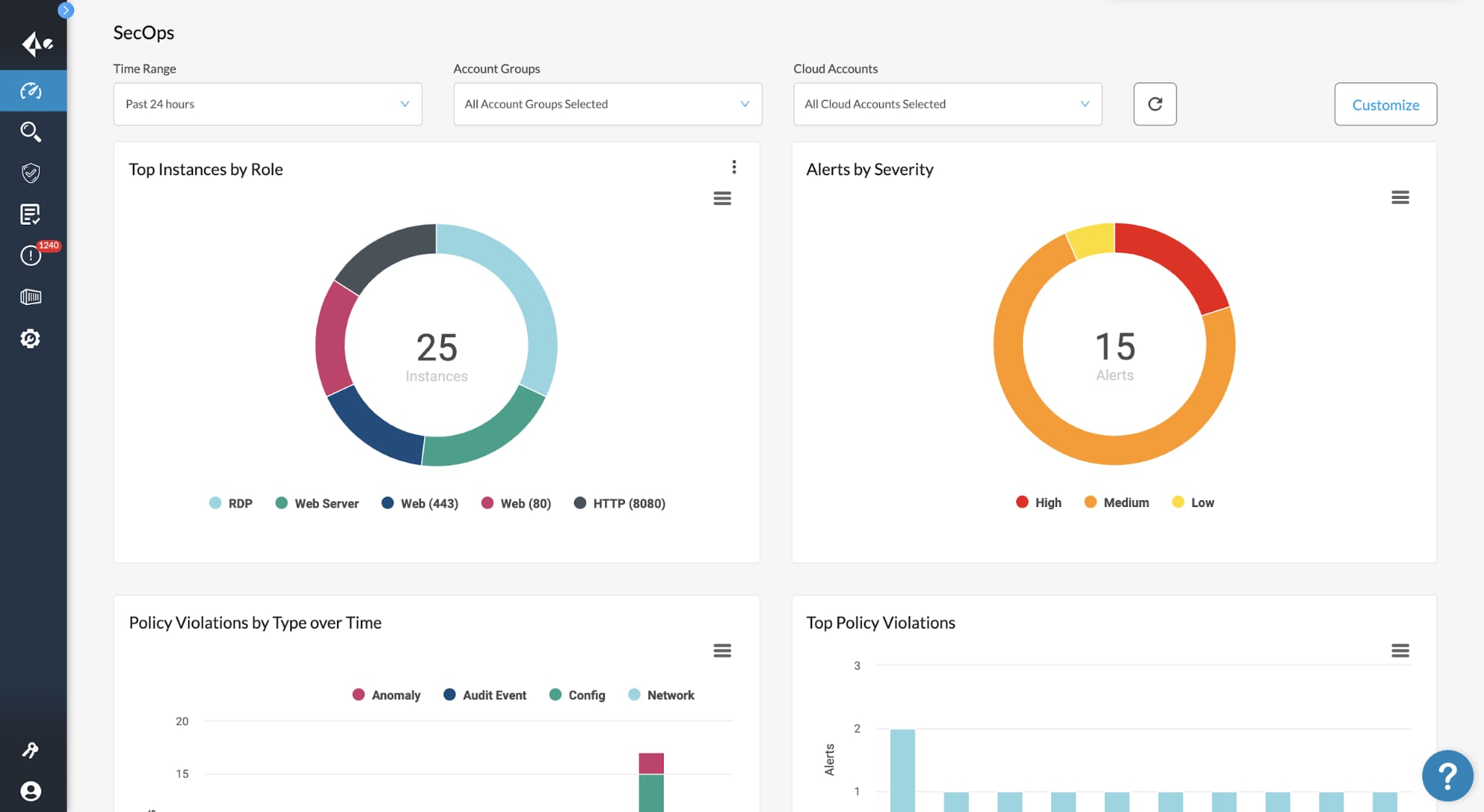Click the tallest bar in Top Policy Violations
This screenshot has width=1484, height=812.
pyautogui.click(x=902, y=770)
